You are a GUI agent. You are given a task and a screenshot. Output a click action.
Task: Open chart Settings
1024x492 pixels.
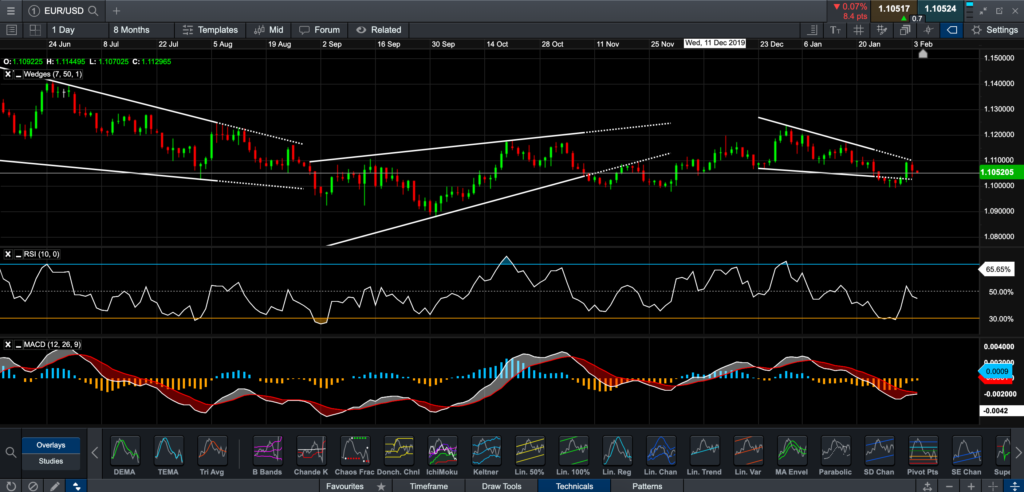tap(994, 30)
